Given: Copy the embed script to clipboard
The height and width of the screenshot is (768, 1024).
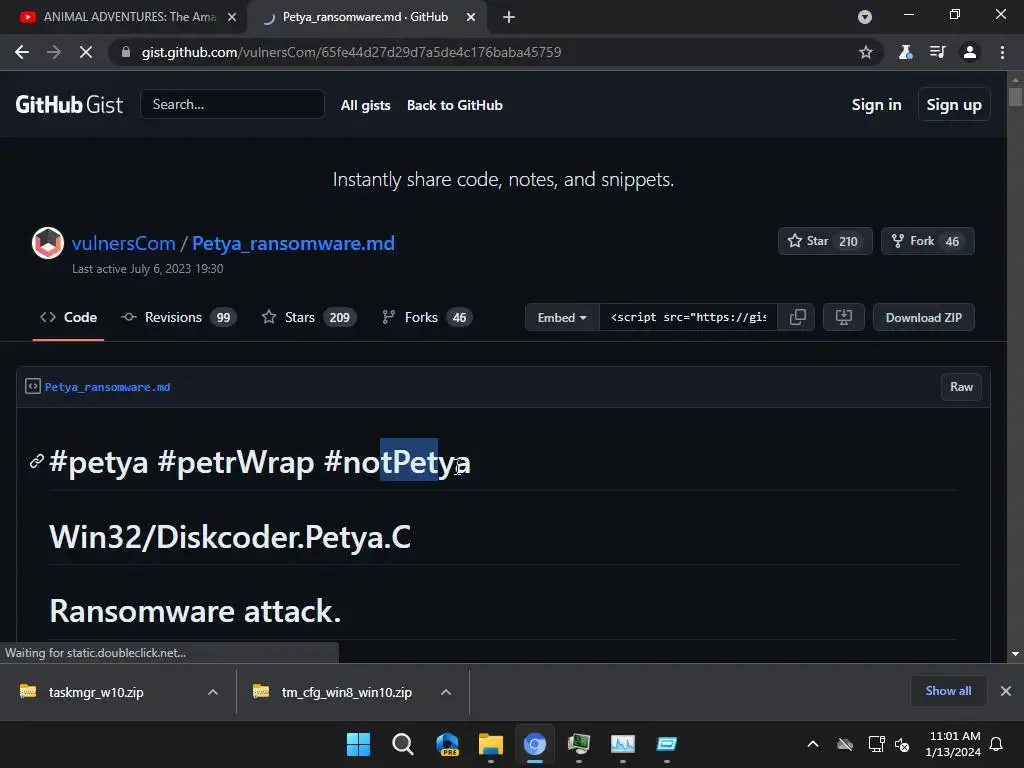Looking at the screenshot, I should 797,317.
